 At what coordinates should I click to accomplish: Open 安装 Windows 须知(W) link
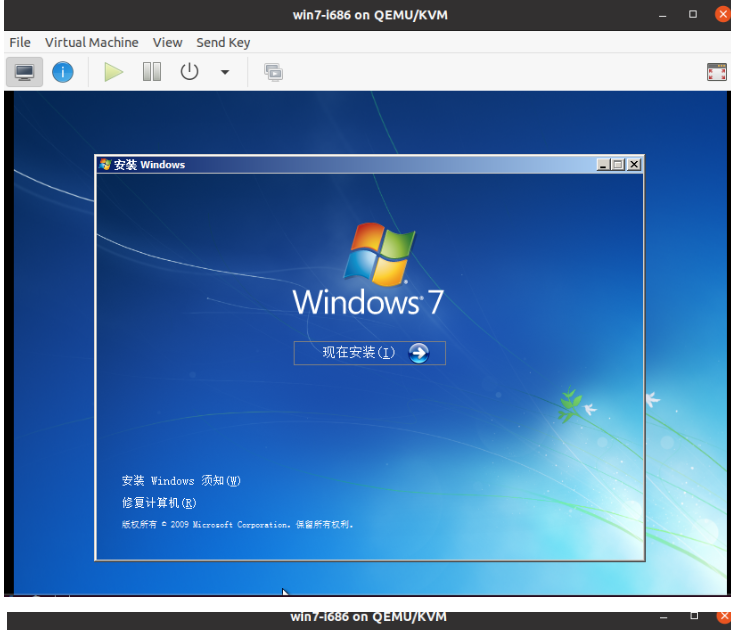tap(181, 481)
